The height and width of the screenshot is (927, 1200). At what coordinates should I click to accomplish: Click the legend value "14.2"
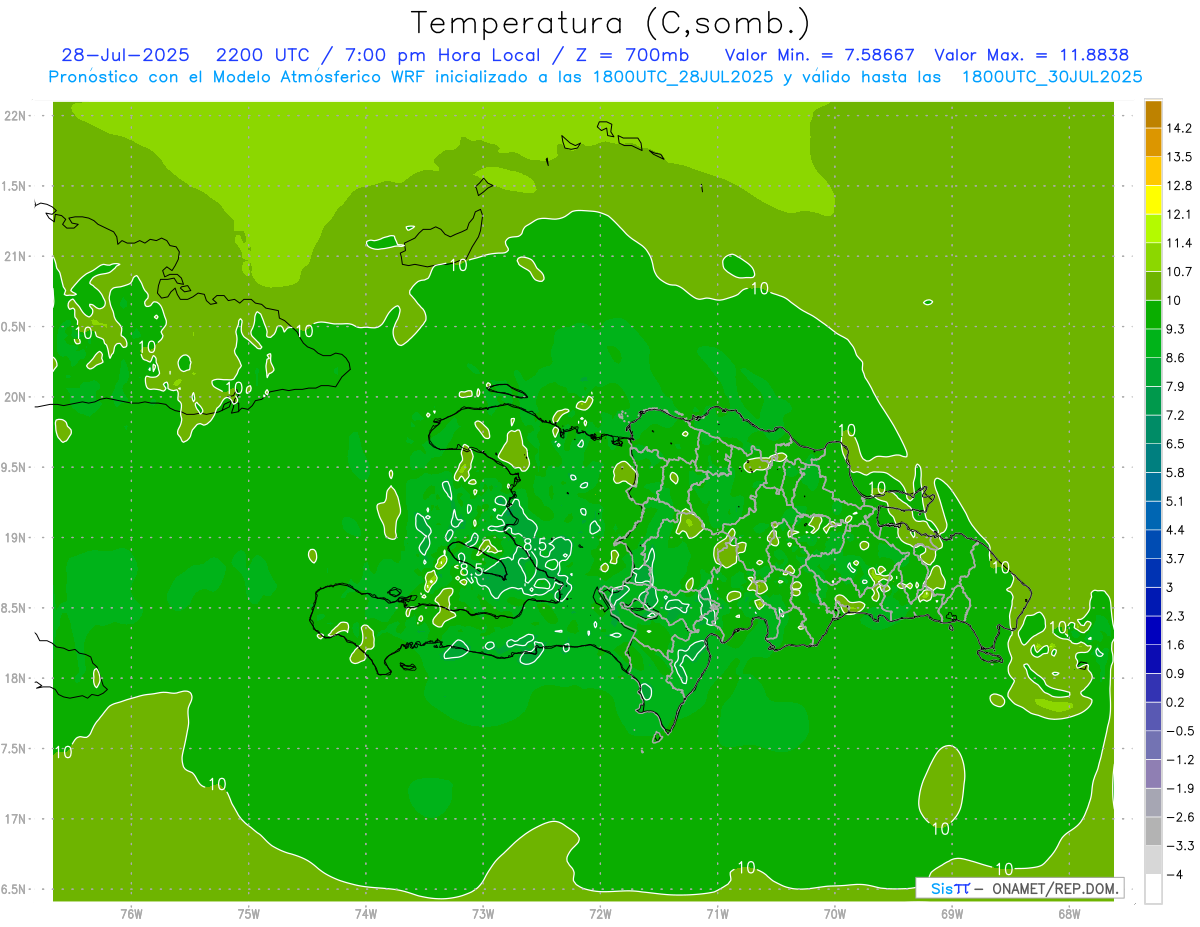point(1179,128)
